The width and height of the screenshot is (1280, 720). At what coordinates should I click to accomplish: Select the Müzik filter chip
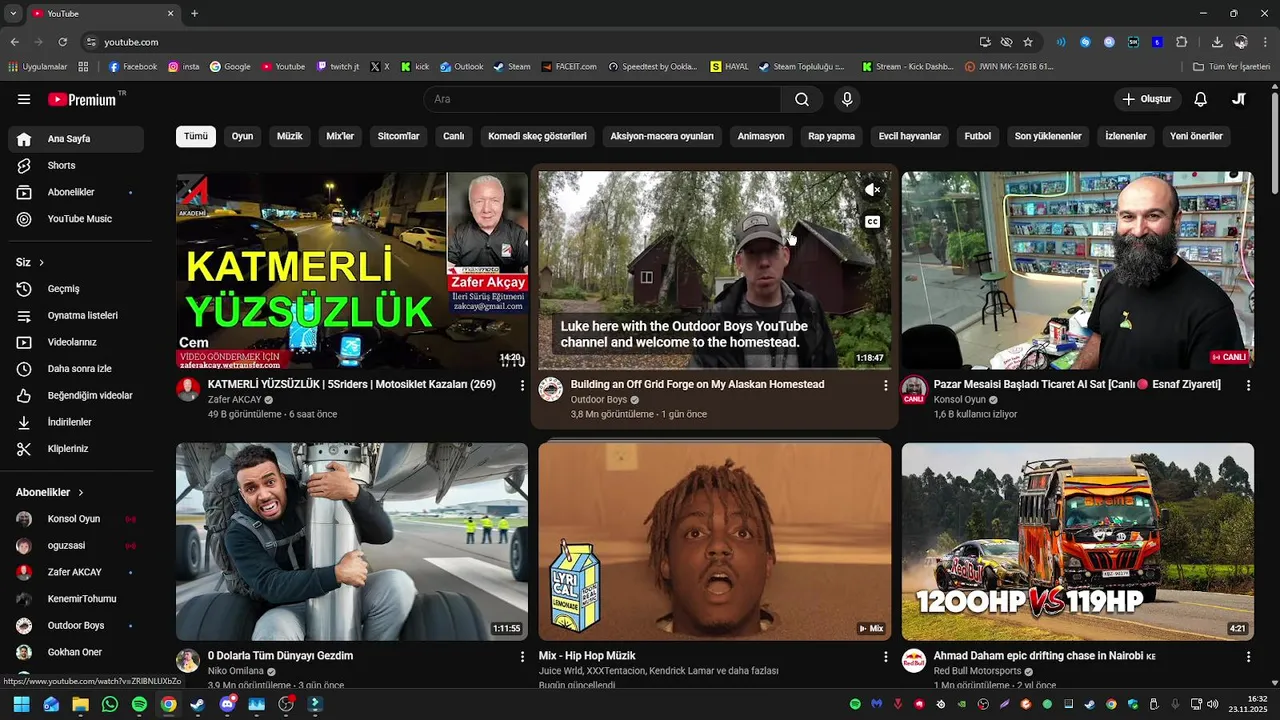coord(290,136)
